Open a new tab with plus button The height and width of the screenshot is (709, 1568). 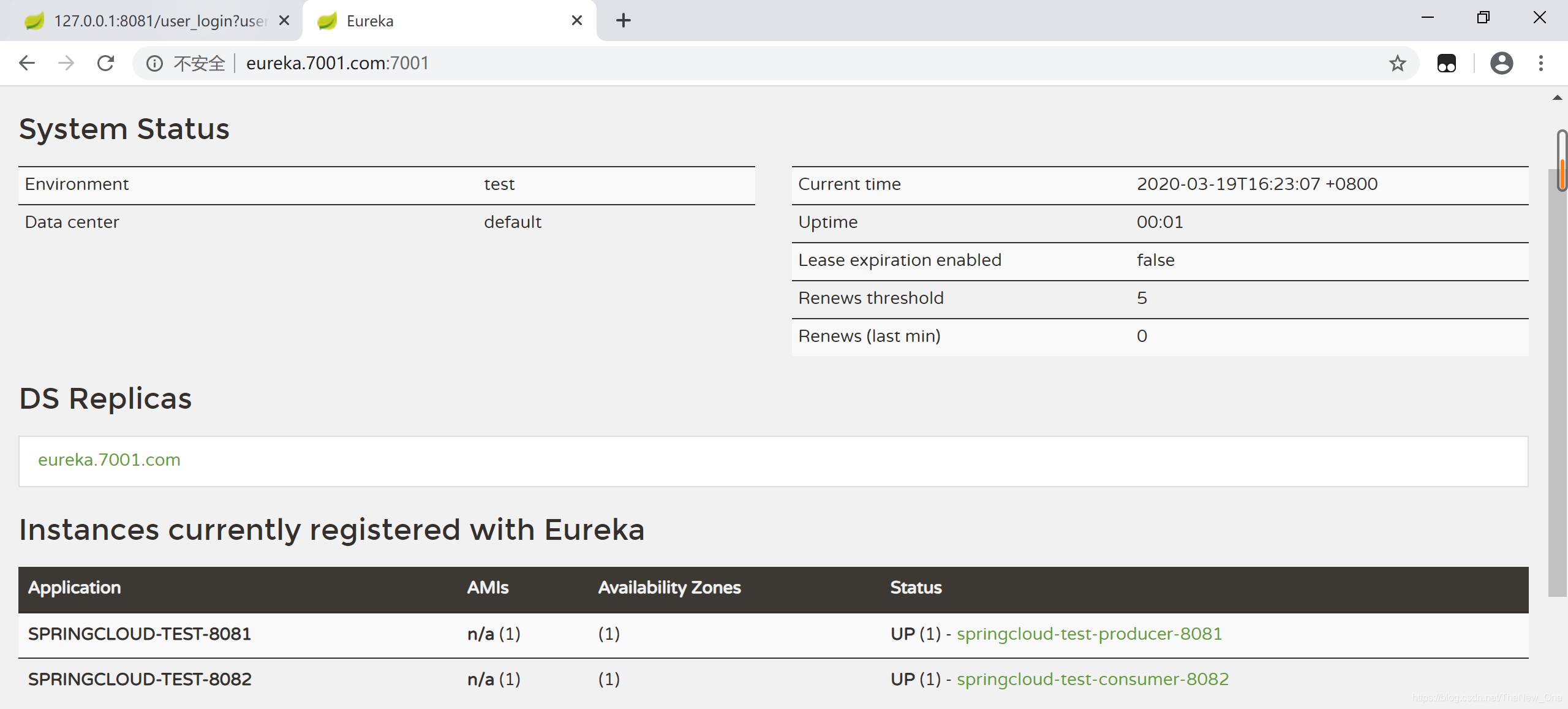623,21
